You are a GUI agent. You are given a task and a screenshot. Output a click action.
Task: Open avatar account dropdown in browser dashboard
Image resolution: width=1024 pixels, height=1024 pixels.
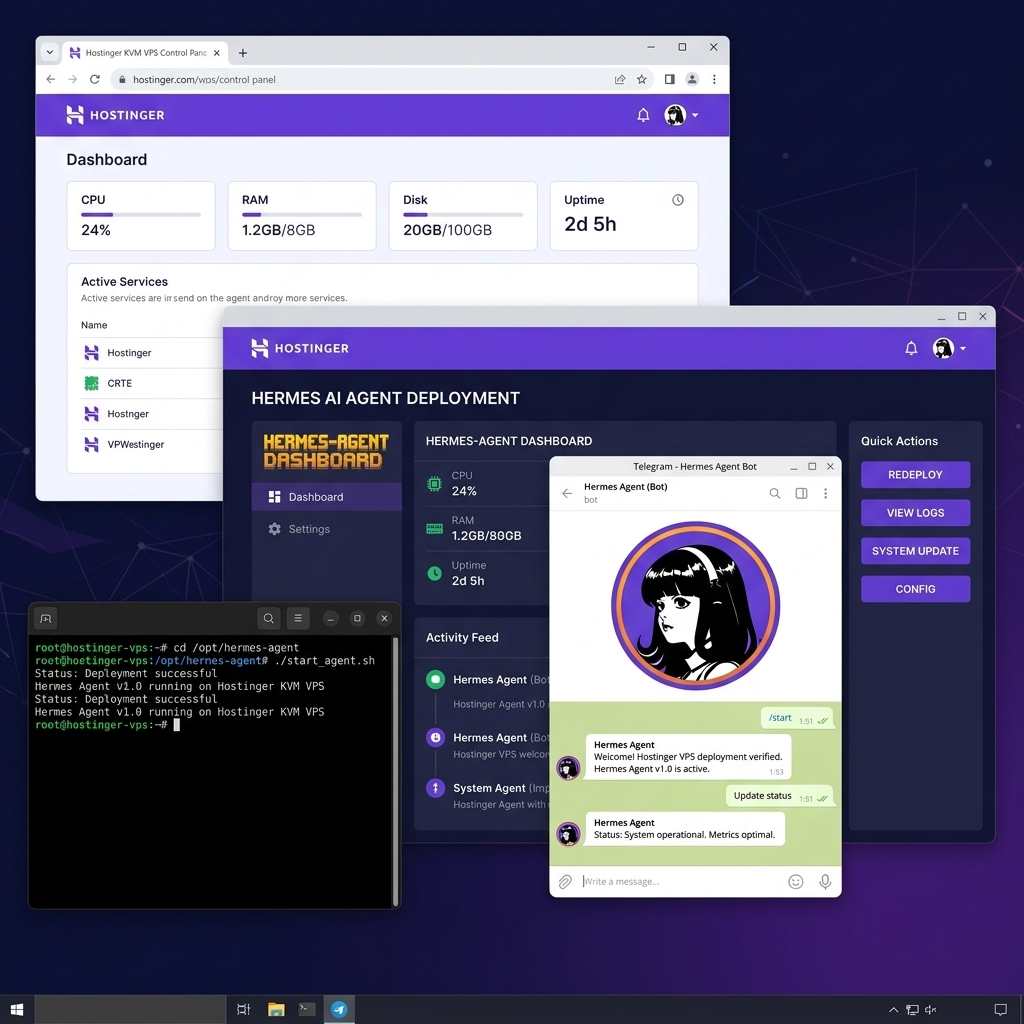click(681, 115)
